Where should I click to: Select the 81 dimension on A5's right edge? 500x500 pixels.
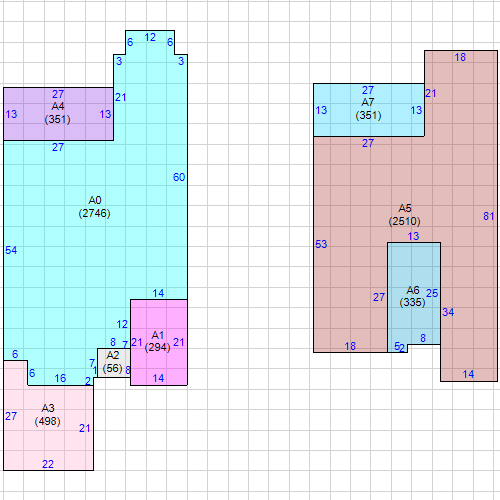[489, 216]
